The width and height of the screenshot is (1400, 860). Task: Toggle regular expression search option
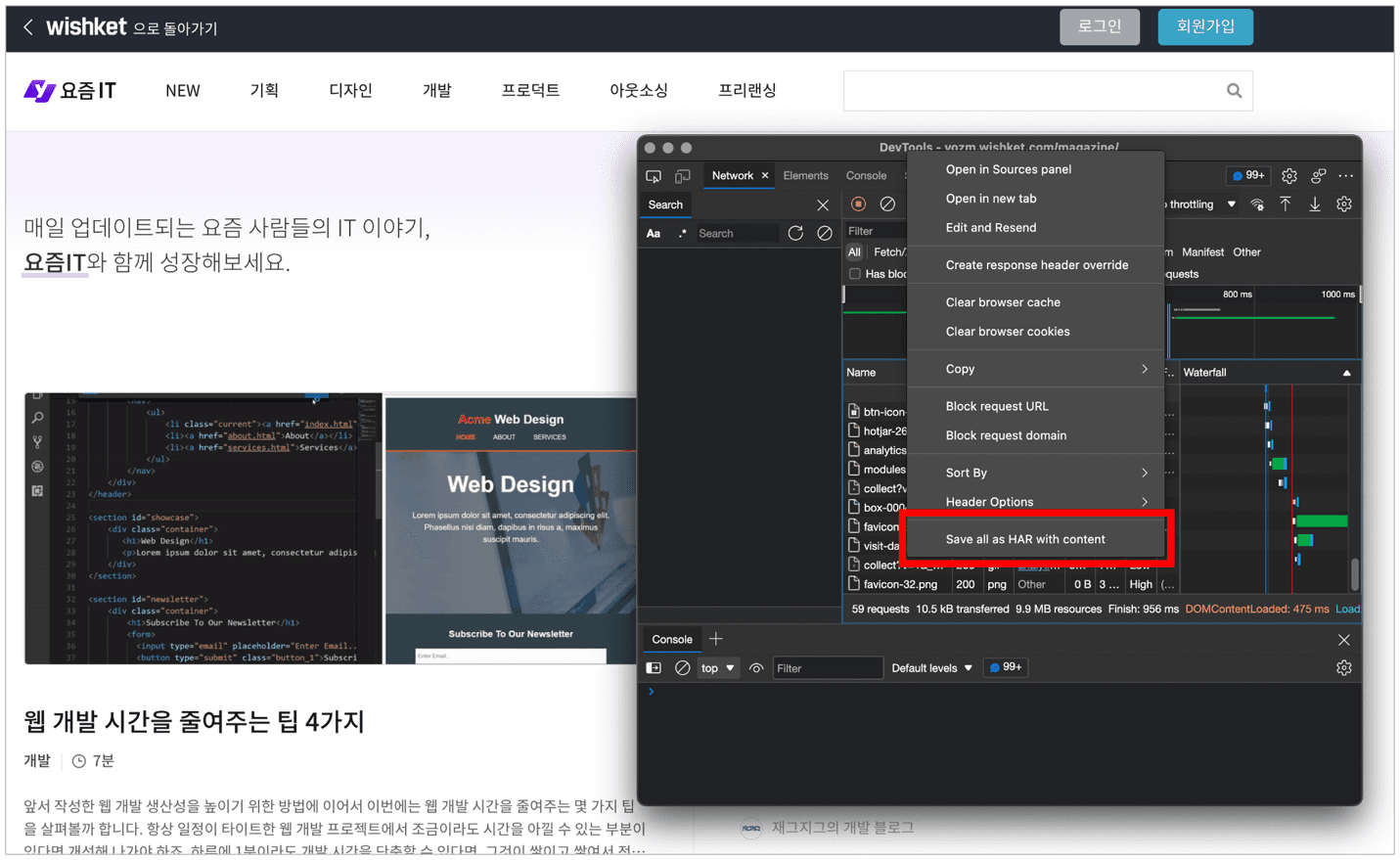tap(682, 234)
